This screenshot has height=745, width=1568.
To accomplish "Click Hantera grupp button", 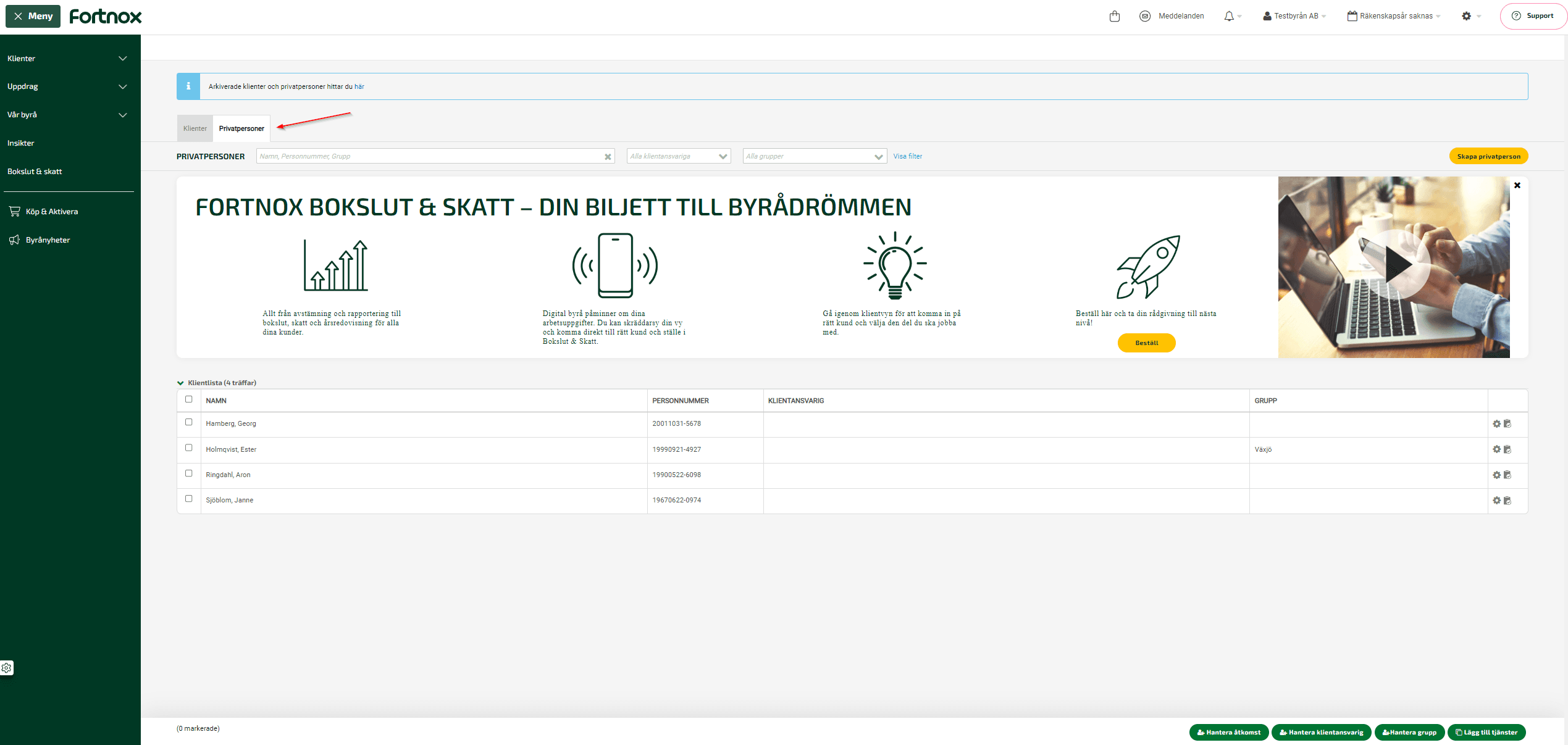I will [x=1409, y=732].
